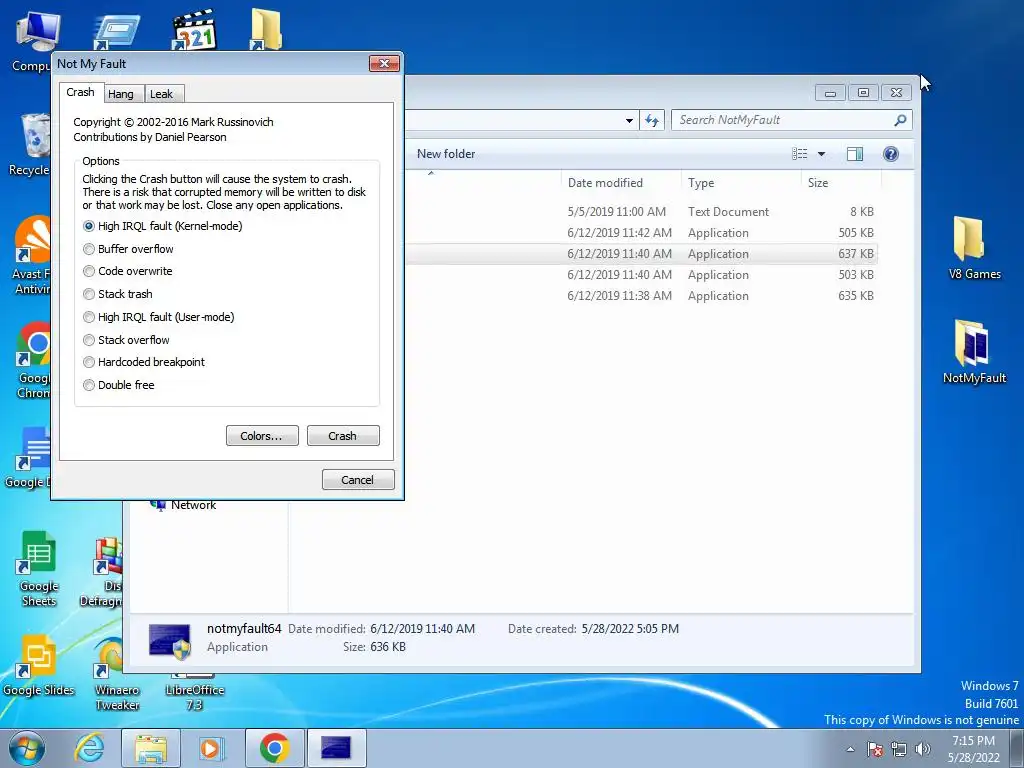Switch to the Hang tab
1024x768 pixels.
coord(121,94)
